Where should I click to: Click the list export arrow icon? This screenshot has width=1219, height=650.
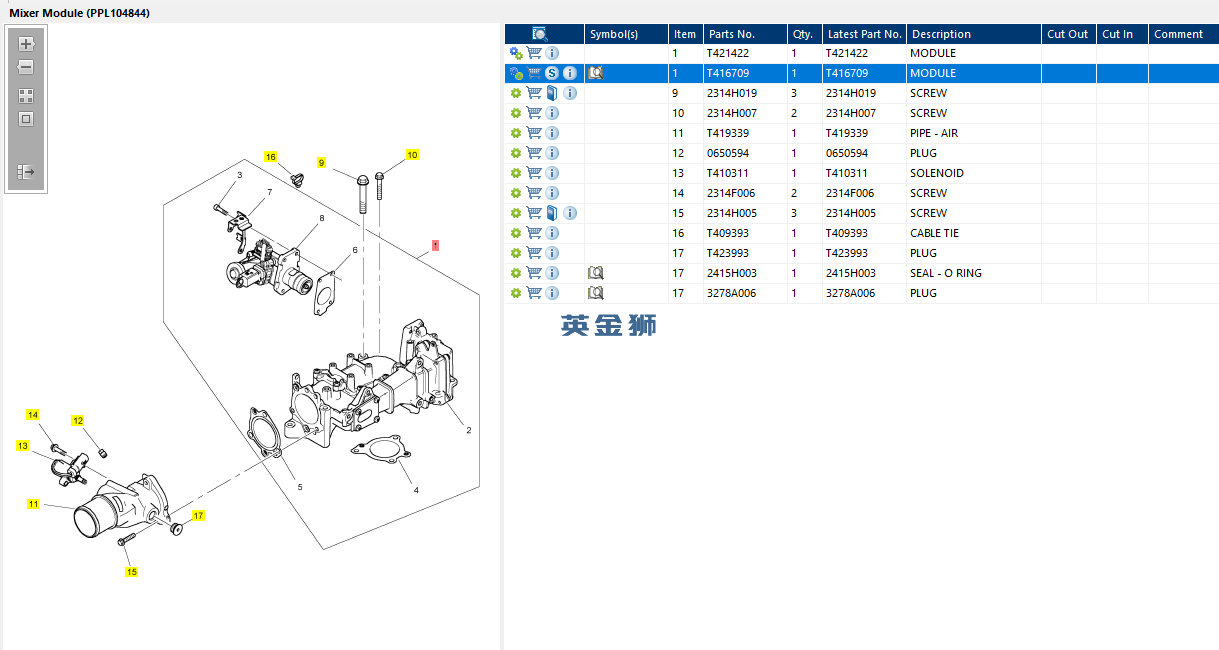pos(26,172)
